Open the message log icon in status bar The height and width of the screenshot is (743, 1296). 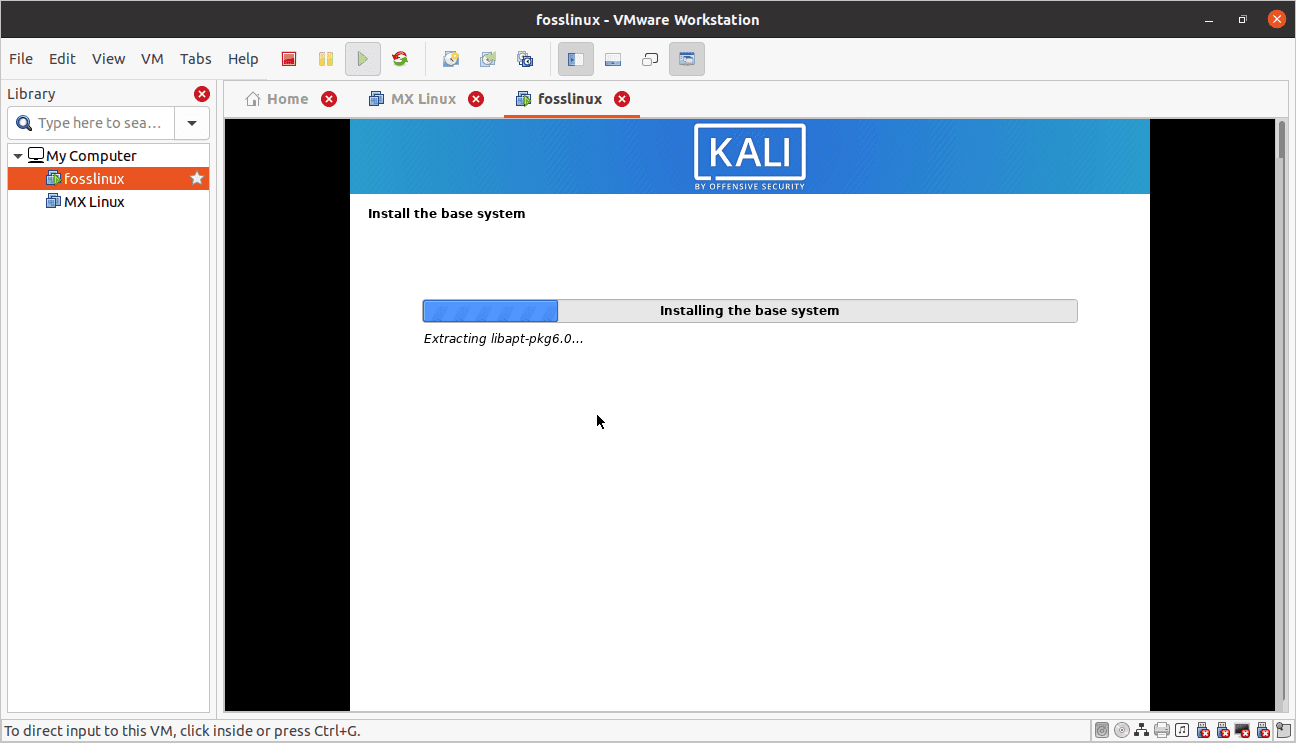pyautogui.click(x=1284, y=730)
